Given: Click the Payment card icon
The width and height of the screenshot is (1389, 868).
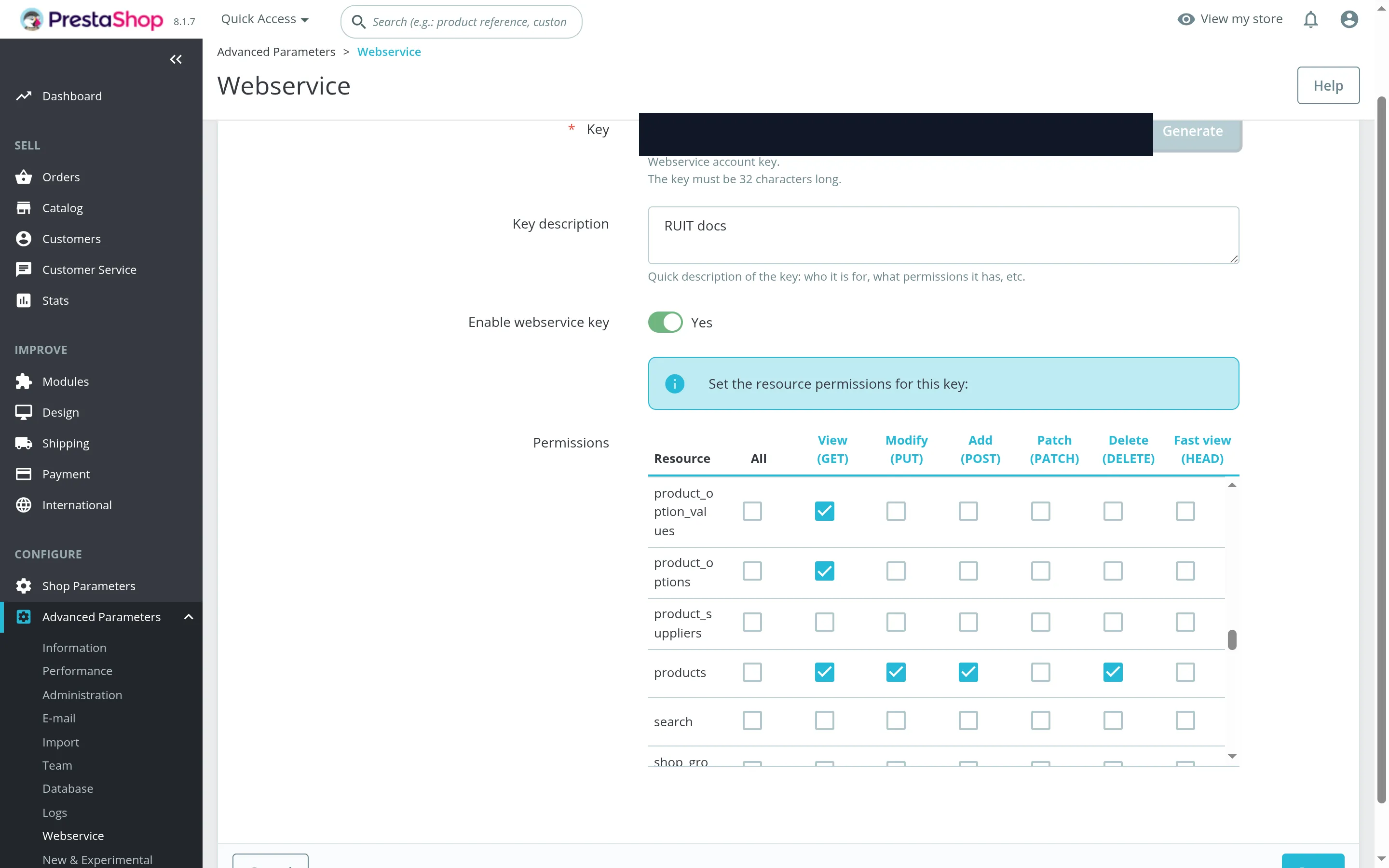Looking at the screenshot, I should (x=24, y=474).
